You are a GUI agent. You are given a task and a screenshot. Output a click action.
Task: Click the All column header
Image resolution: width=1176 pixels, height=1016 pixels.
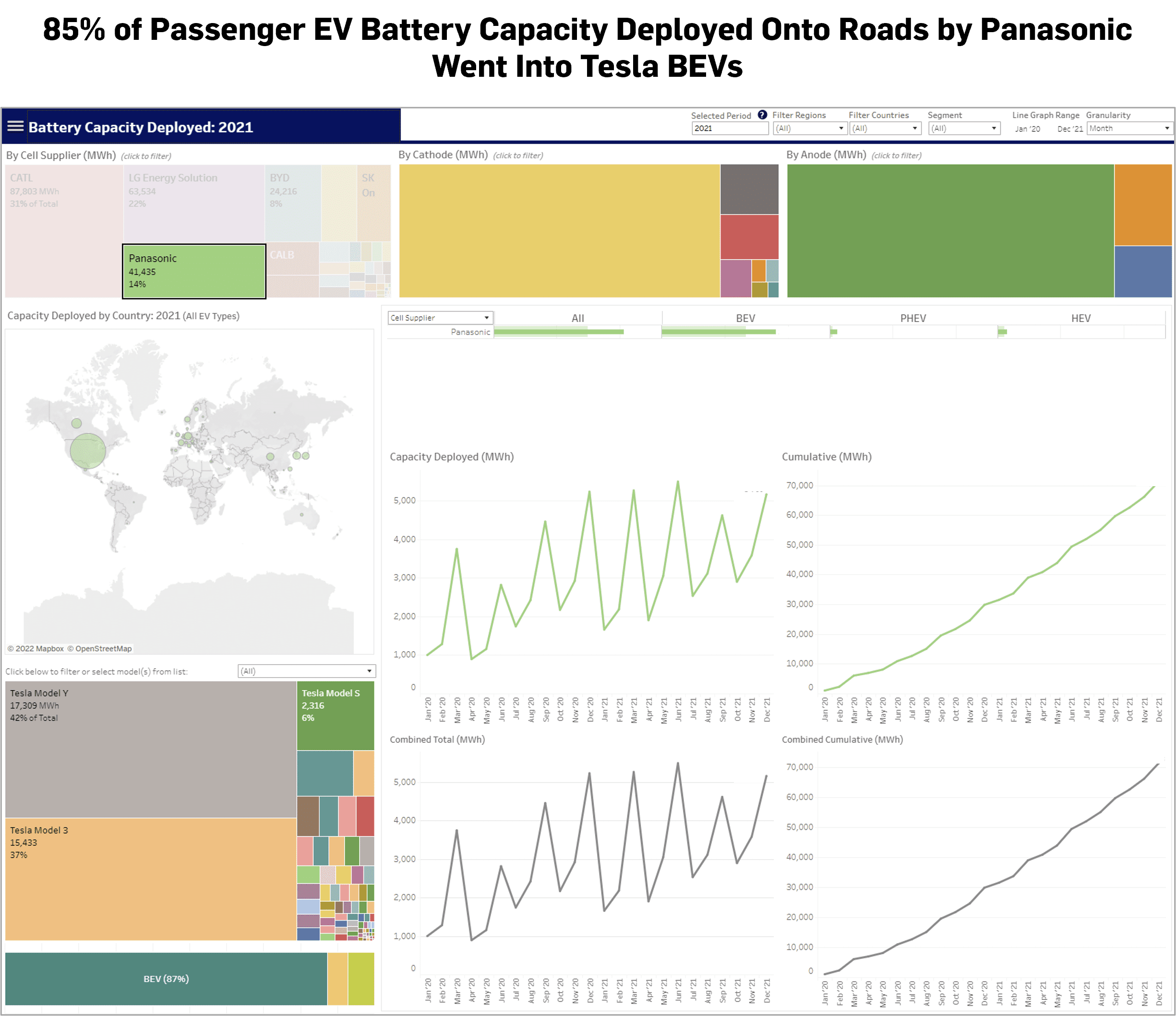pyautogui.click(x=578, y=318)
